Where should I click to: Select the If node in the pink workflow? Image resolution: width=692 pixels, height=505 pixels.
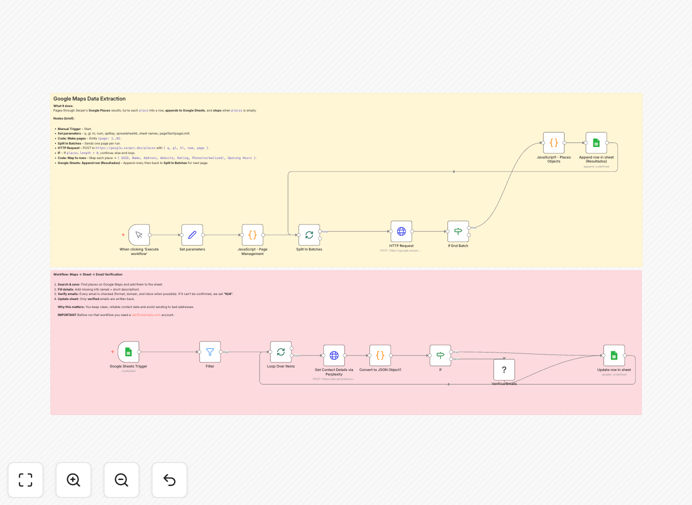coord(440,355)
